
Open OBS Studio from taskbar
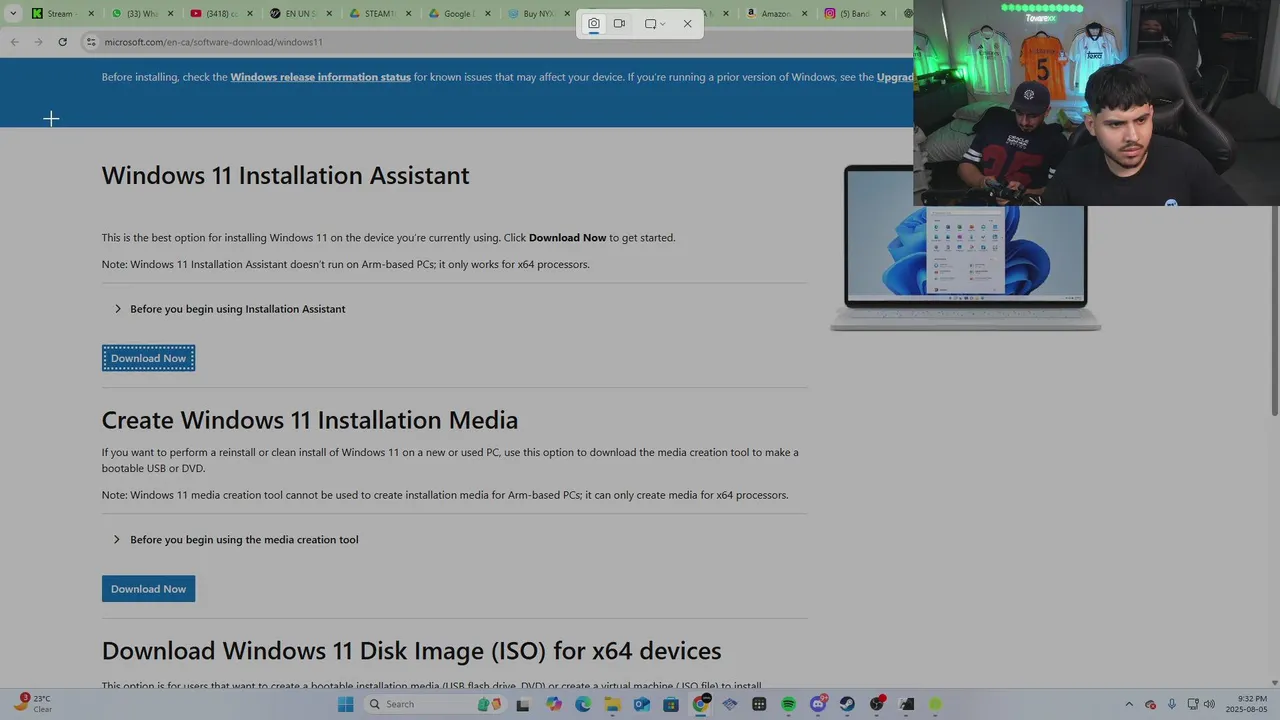(x=877, y=704)
